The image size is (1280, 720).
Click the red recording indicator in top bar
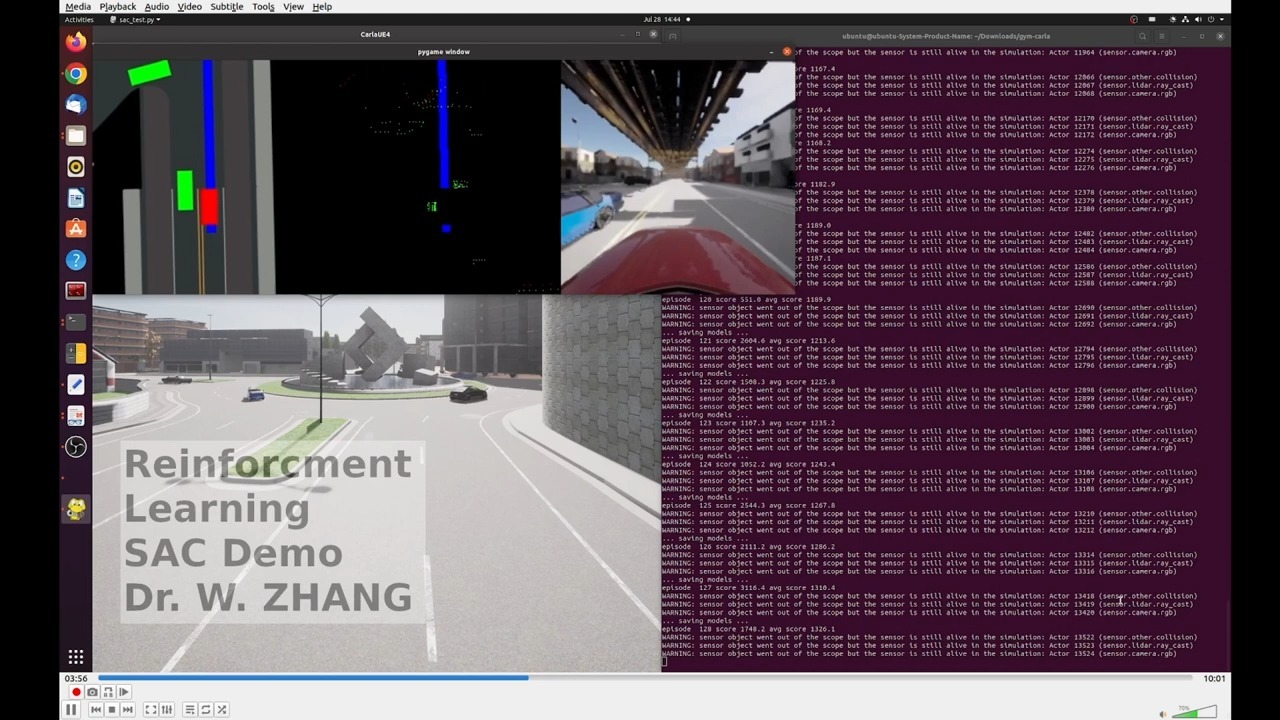[1134, 19]
